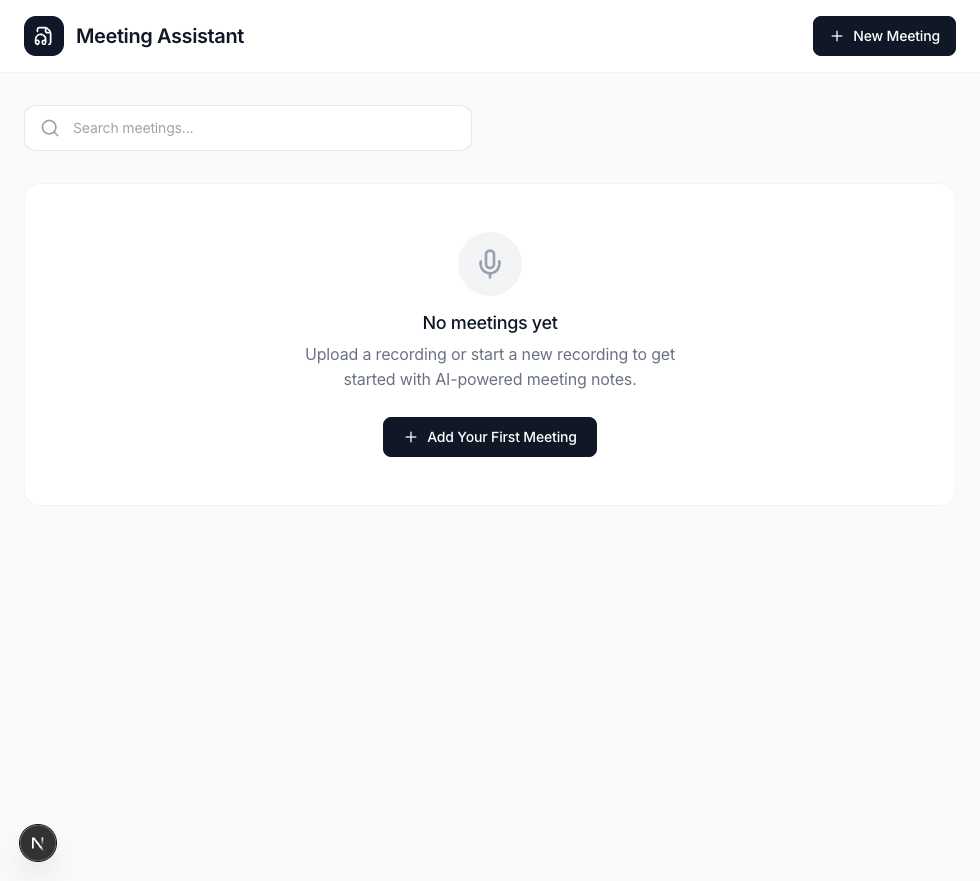Click the Meeting Assistant title text
The height and width of the screenshot is (881, 980).
(x=160, y=36)
